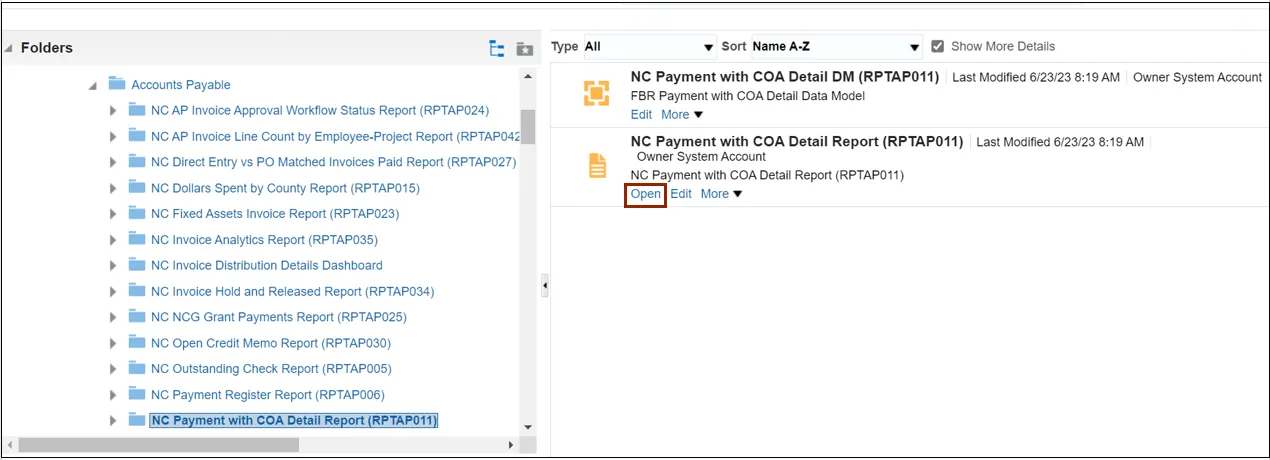Viewport: 1270px width, 460px height.
Task: Open More menu for the COA Detail Report
Action: [x=721, y=194]
